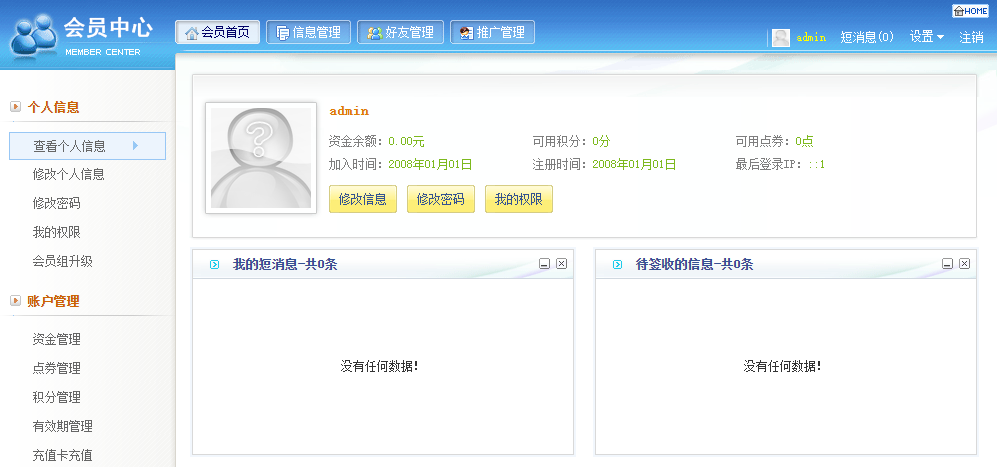Collapse the 账户管理 sidebar section

[x=15, y=300]
